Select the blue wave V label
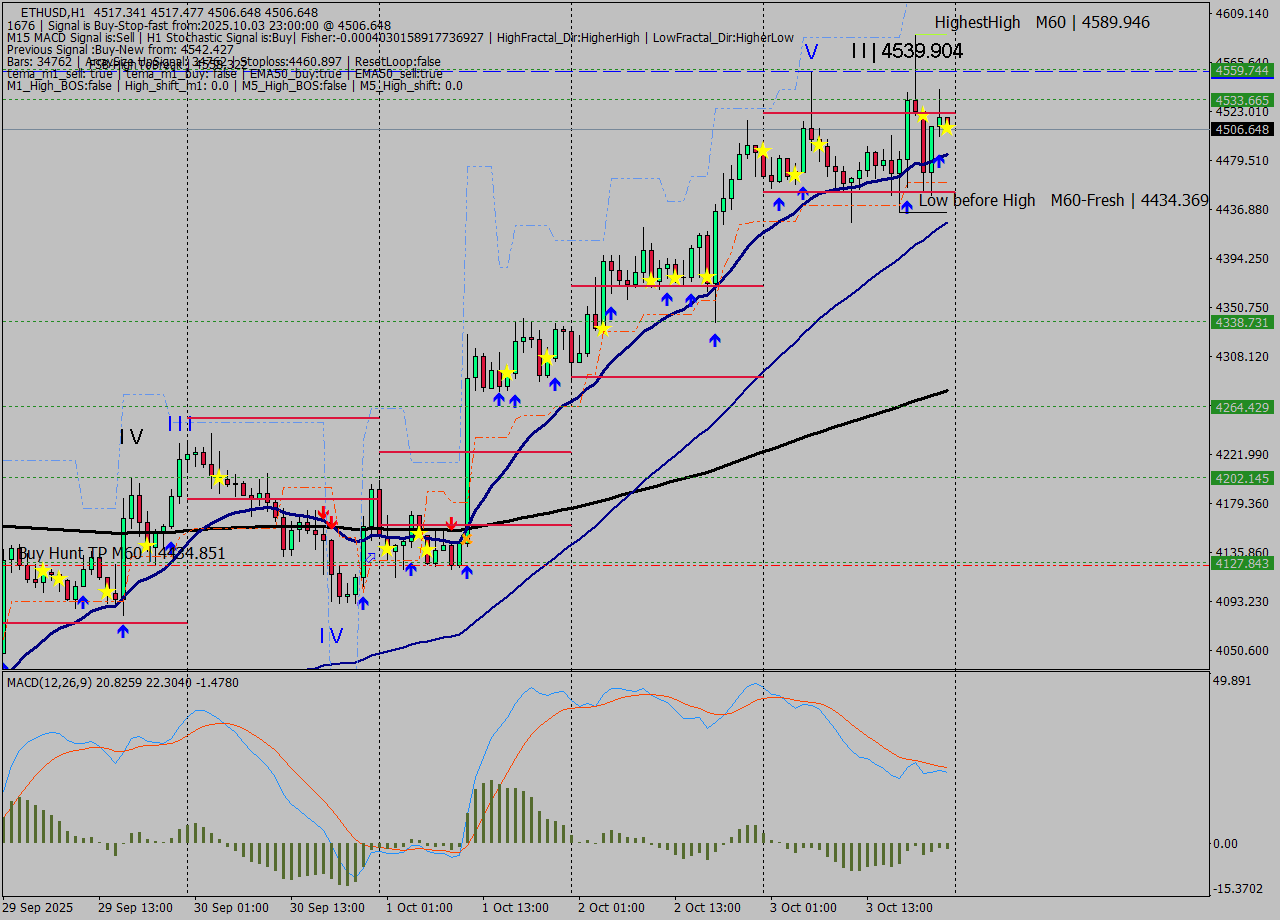1280x920 pixels. tap(812, 52)
